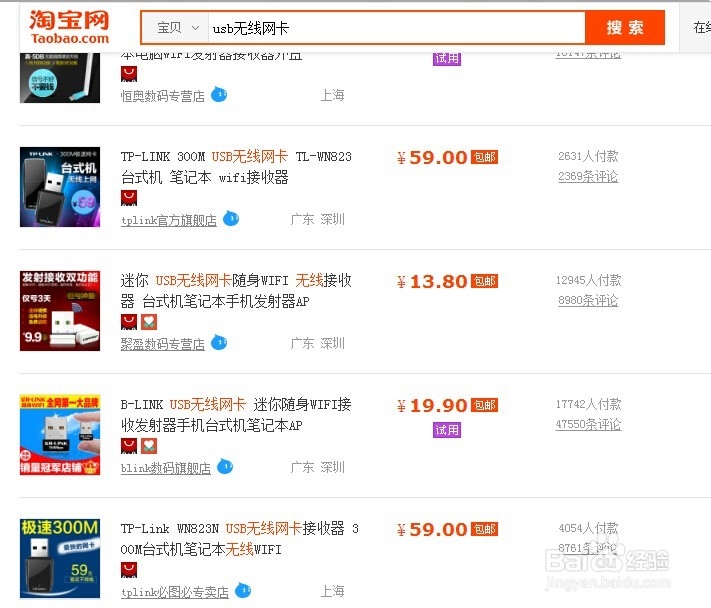Click the 2631人付款 sales count text
The height and width of the screenshot is (608, 711).
[x=588, y=156]
